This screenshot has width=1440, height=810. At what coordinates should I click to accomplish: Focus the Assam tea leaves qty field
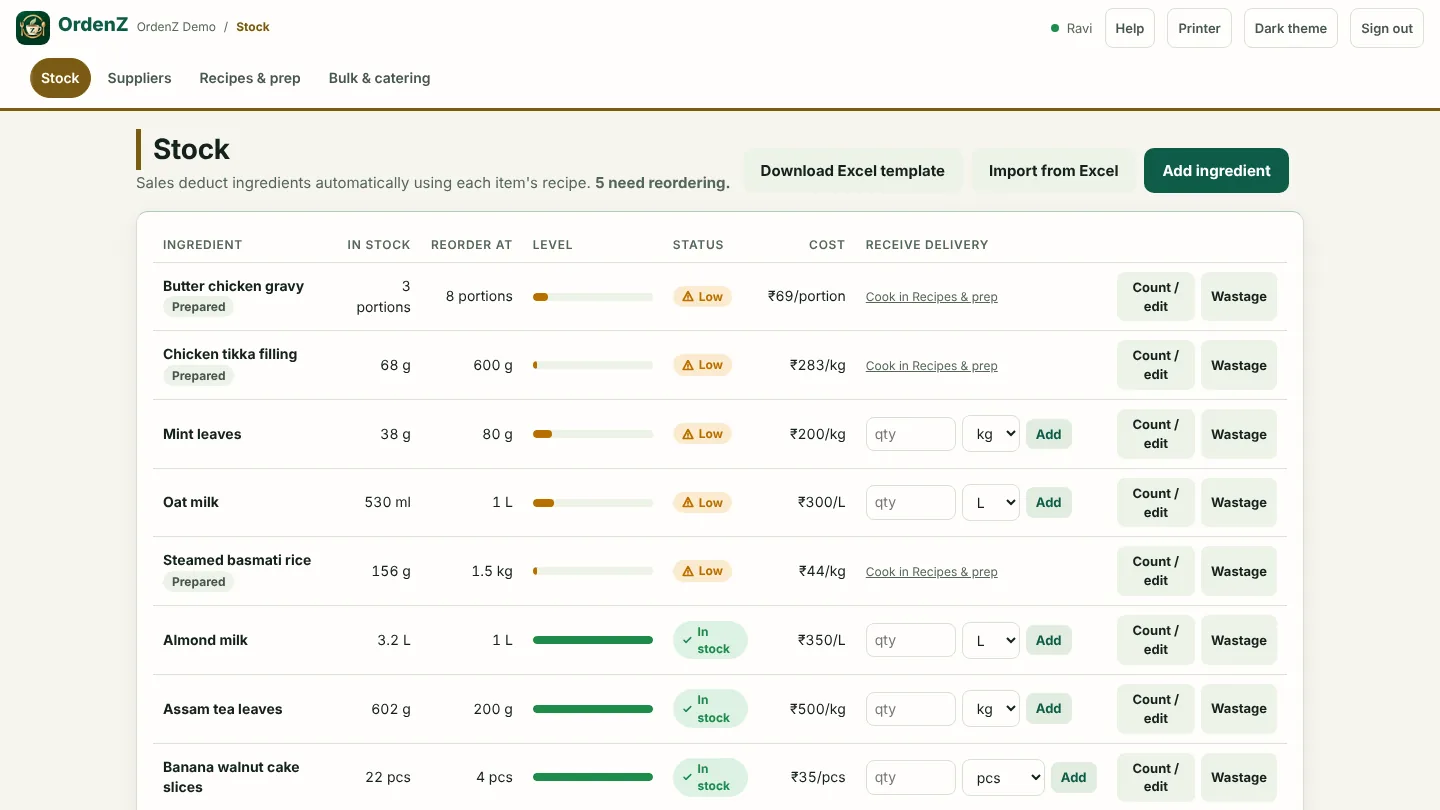911,709
